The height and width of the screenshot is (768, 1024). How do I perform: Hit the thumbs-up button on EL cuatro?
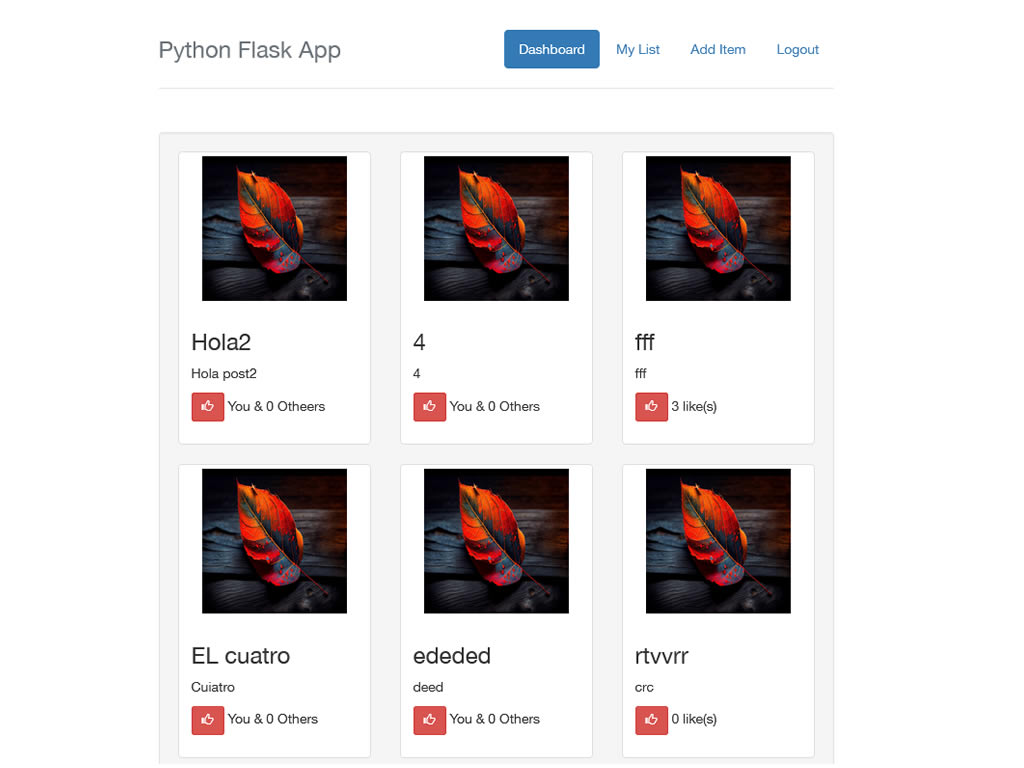tap(207, 720)
